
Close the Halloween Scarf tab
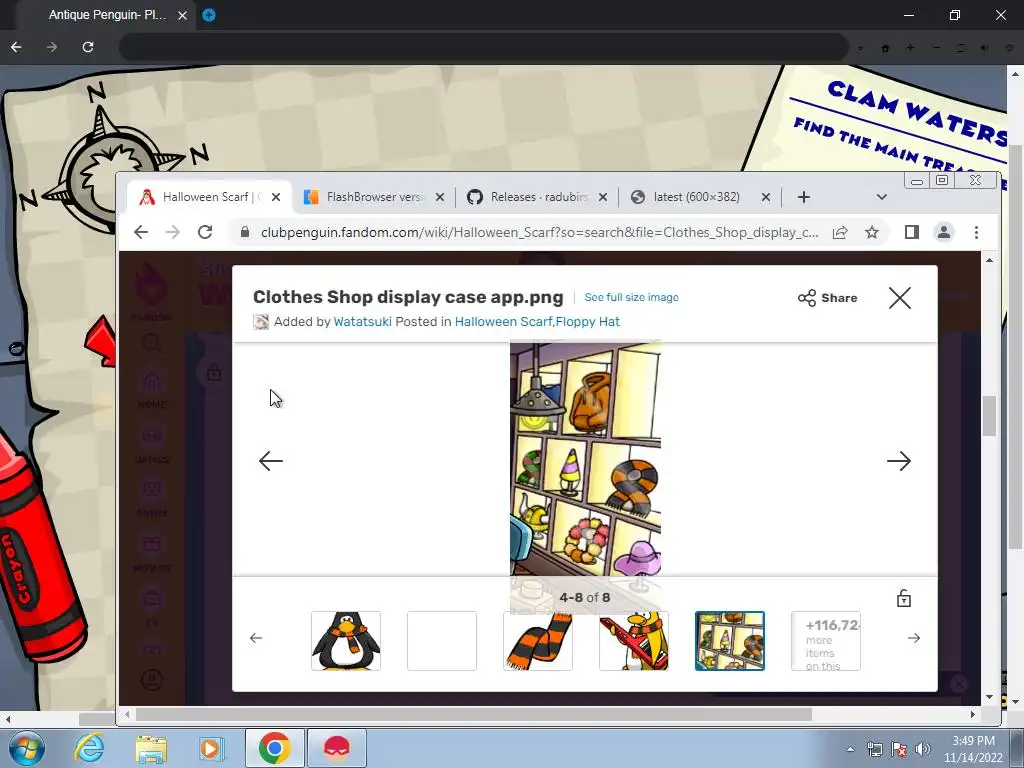[x=276, y=197]
